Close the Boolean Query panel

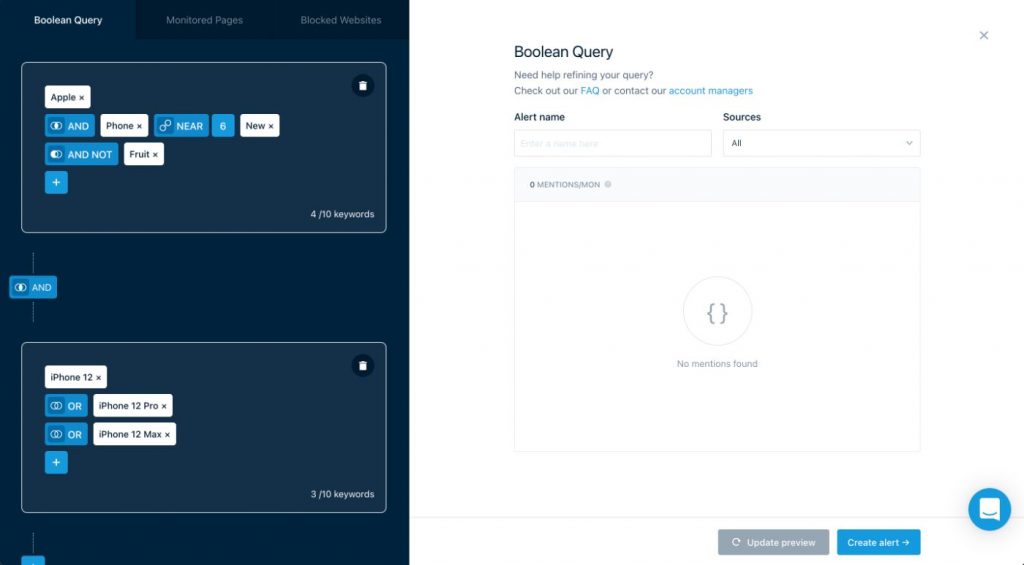pos(984,35)
